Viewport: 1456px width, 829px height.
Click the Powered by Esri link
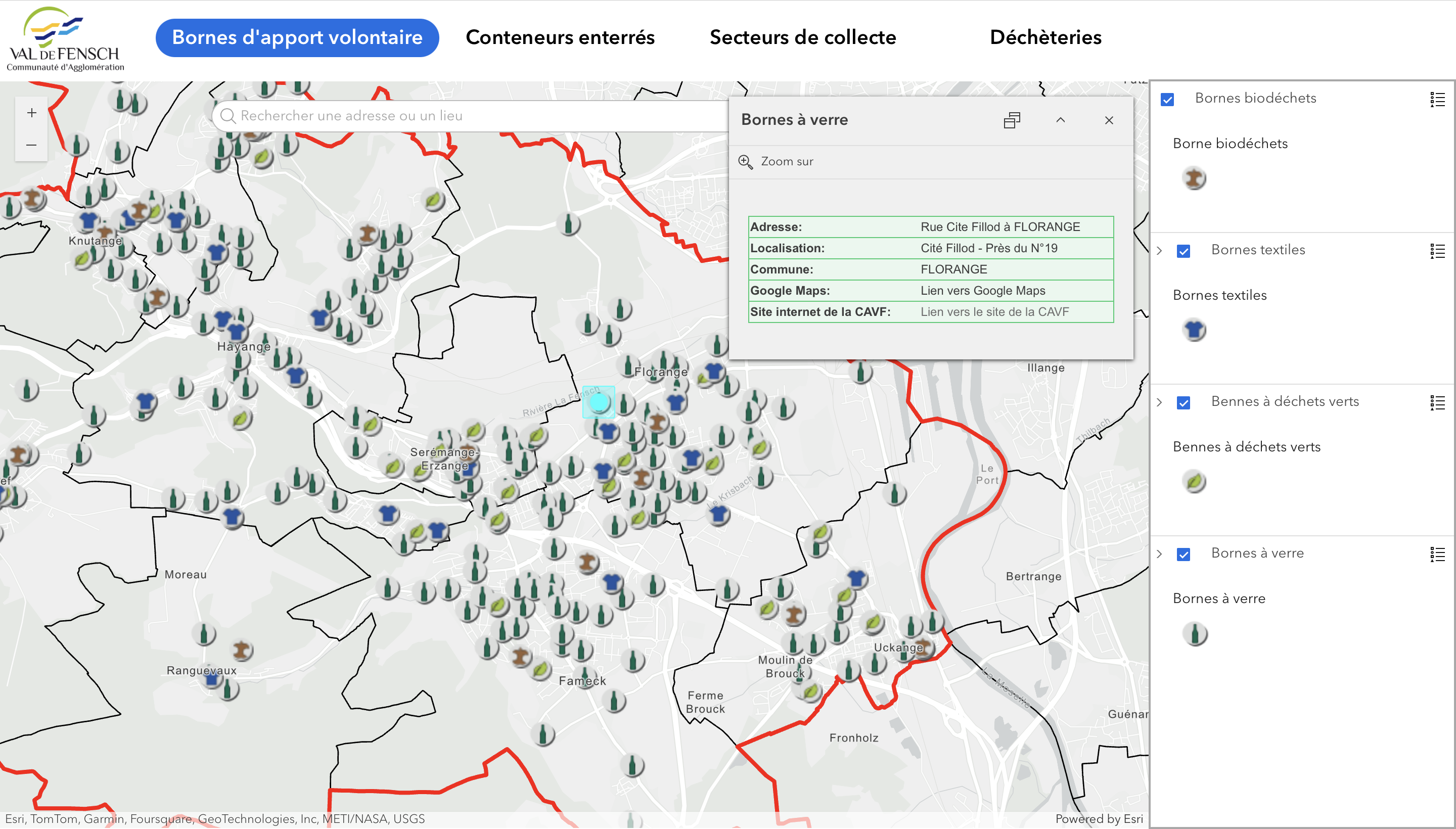click(1099, 819)
